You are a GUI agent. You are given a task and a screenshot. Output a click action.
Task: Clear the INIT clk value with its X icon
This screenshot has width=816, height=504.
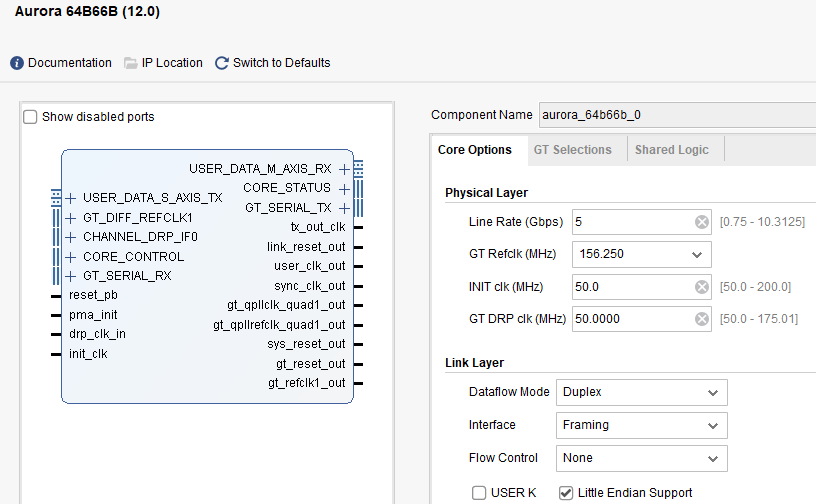(x=702, y=287)
